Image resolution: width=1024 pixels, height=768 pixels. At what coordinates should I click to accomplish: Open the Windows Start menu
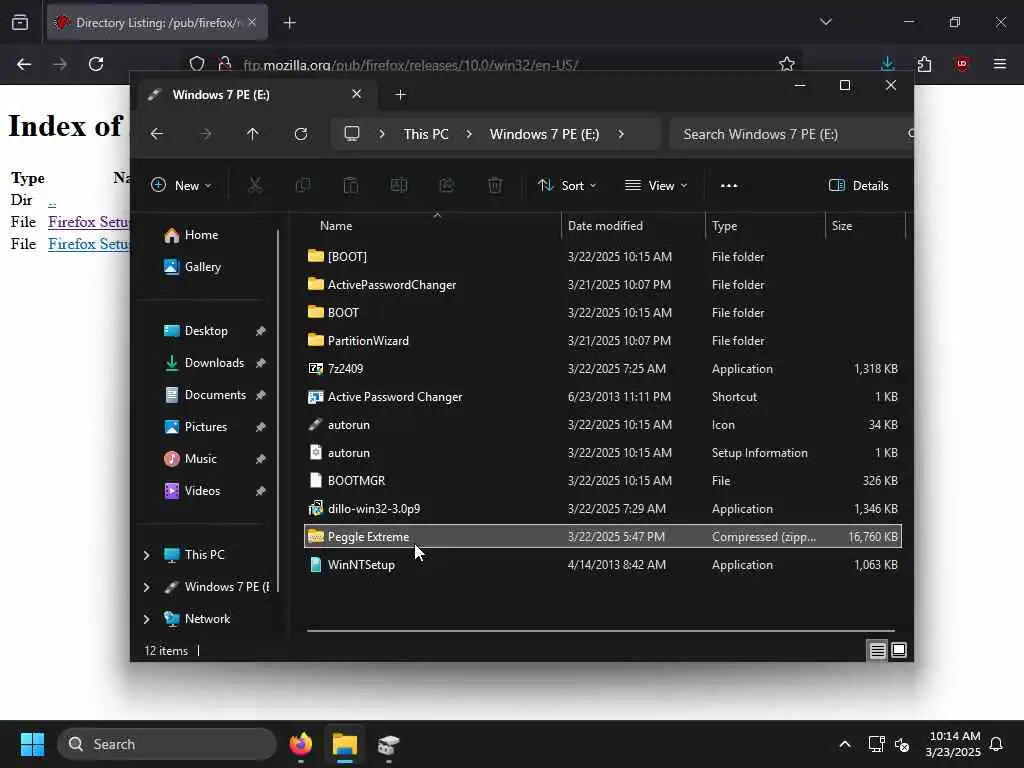(32, 744)
